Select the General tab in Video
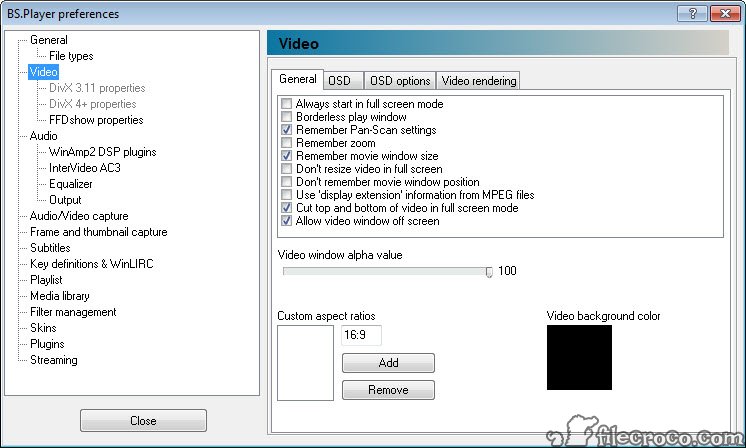This screenshot has width=746, height=448. click(x=298, y=79)
